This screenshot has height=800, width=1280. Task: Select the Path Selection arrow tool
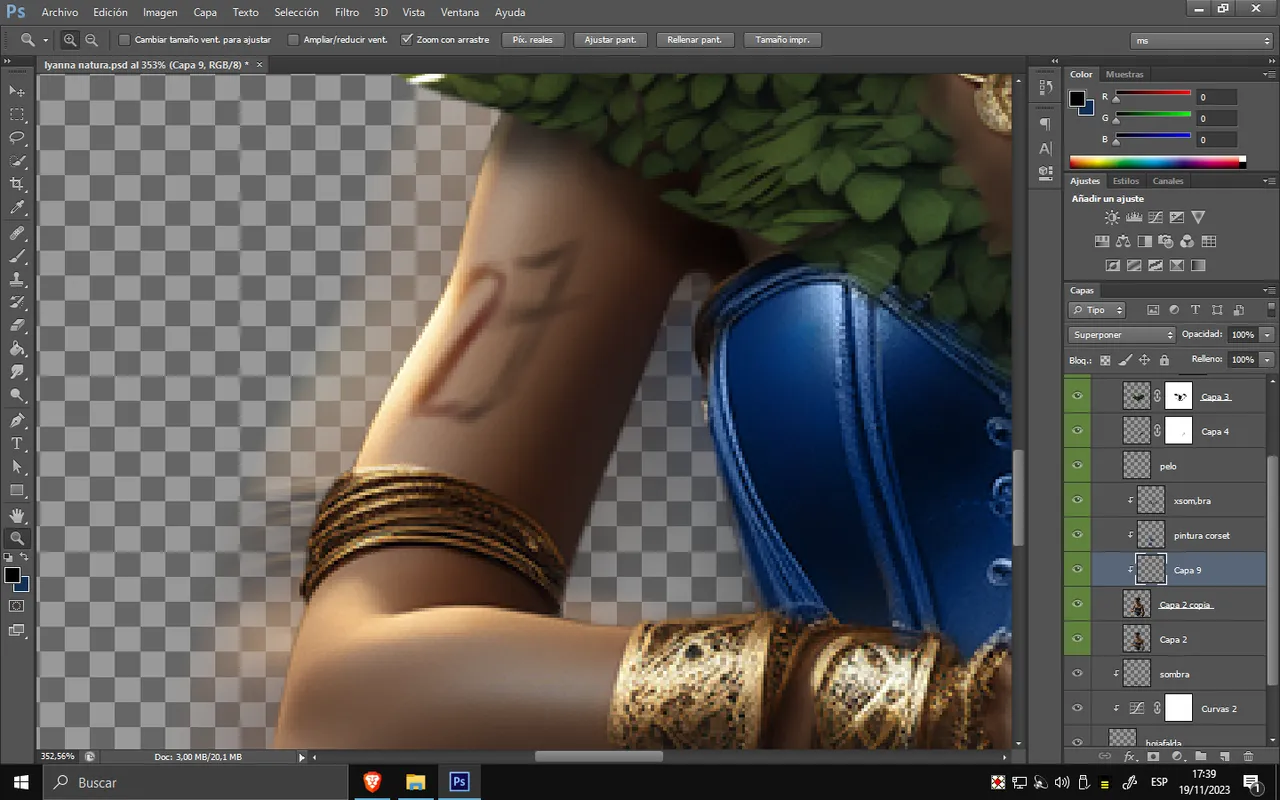[17, 467]
